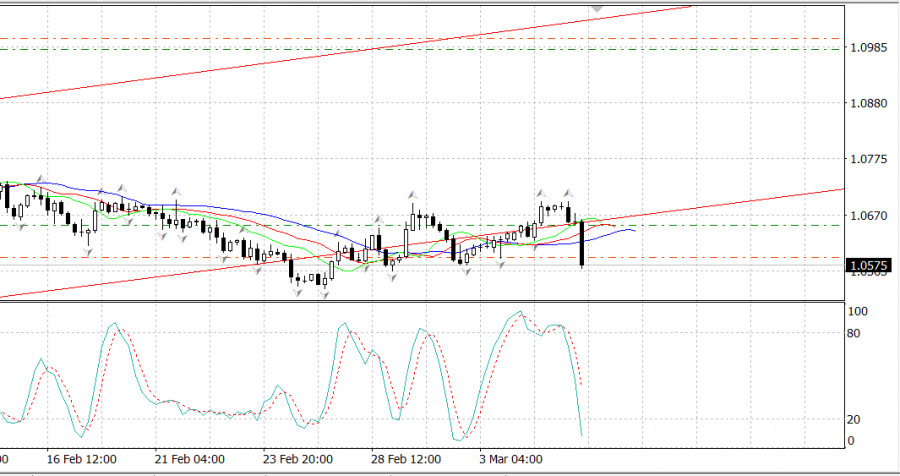The image size is (900, 476).
Task: Click the 1.0775 price axis label
Action: coord(867,160)
